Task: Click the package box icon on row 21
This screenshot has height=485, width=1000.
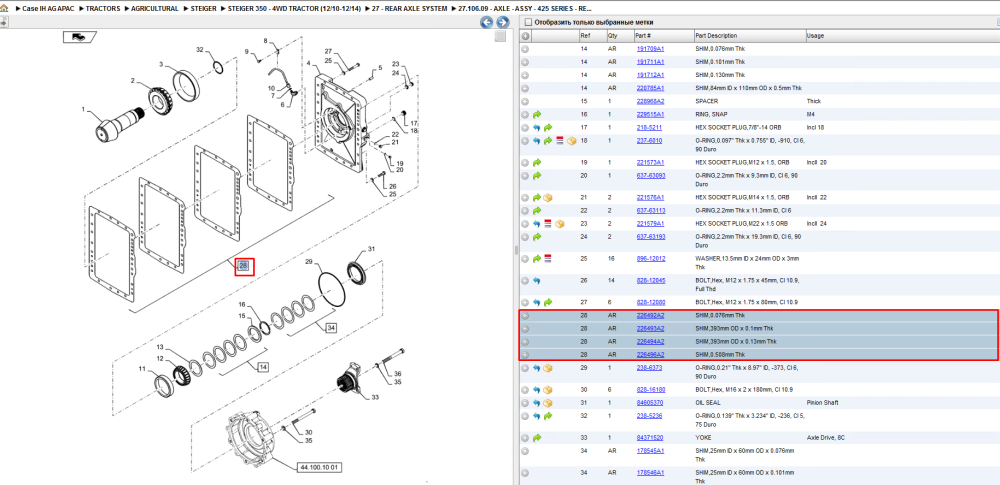Action: [548, 198]
